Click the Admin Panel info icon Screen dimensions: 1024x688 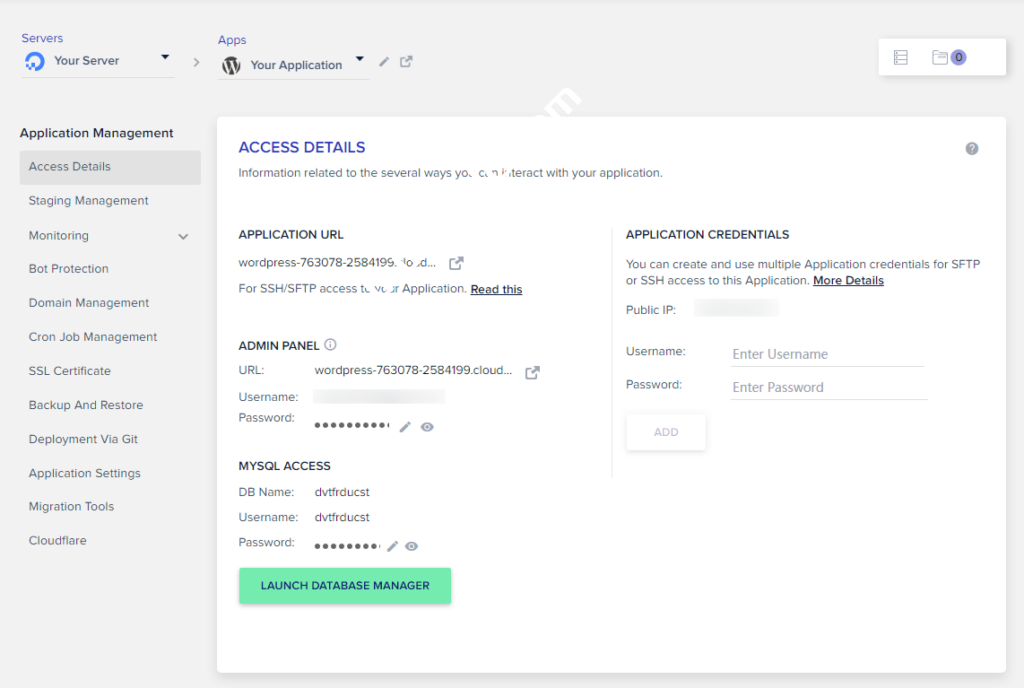point(330,345)
